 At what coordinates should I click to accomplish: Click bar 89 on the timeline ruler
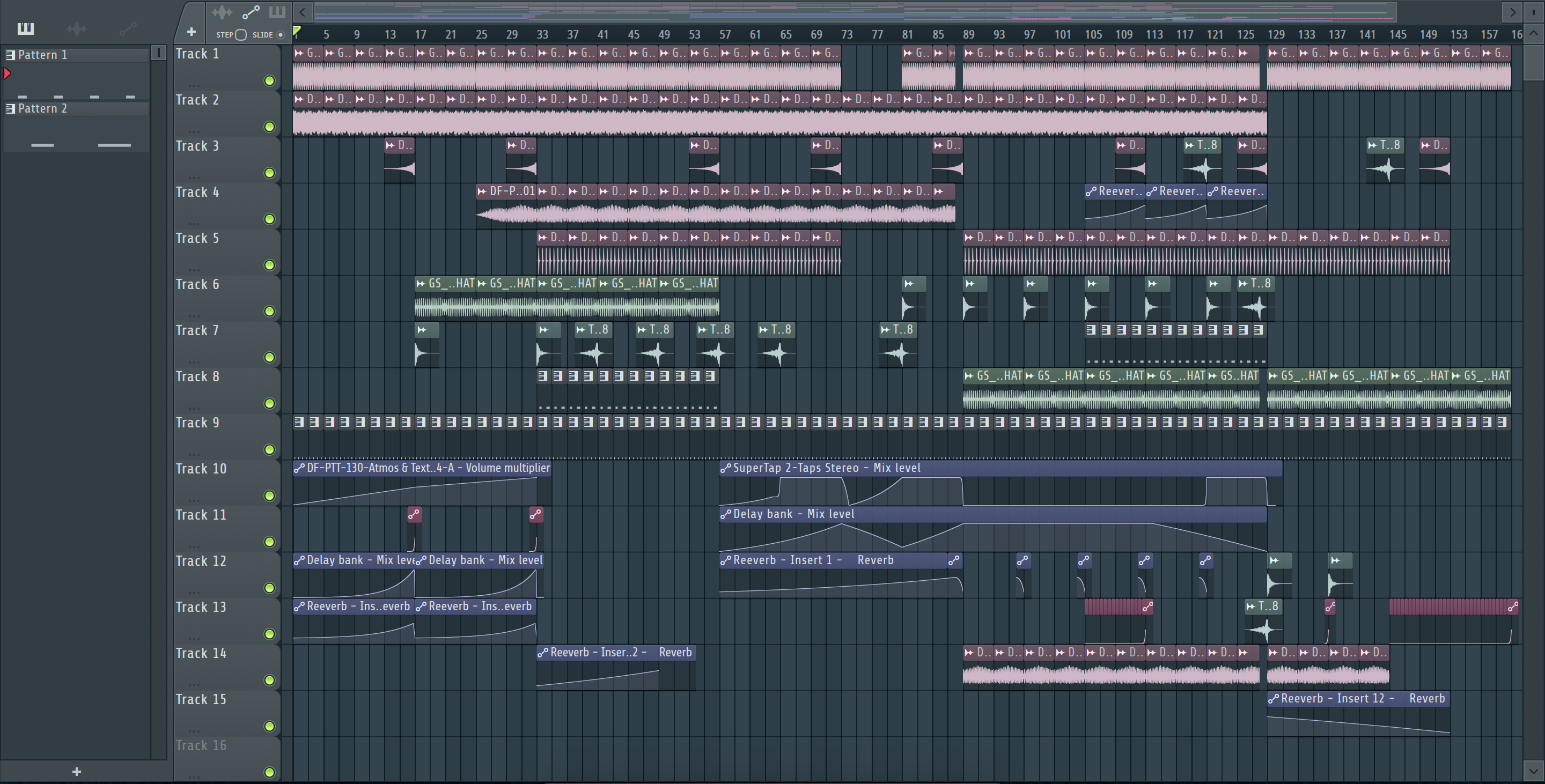(x=969, y=35)
